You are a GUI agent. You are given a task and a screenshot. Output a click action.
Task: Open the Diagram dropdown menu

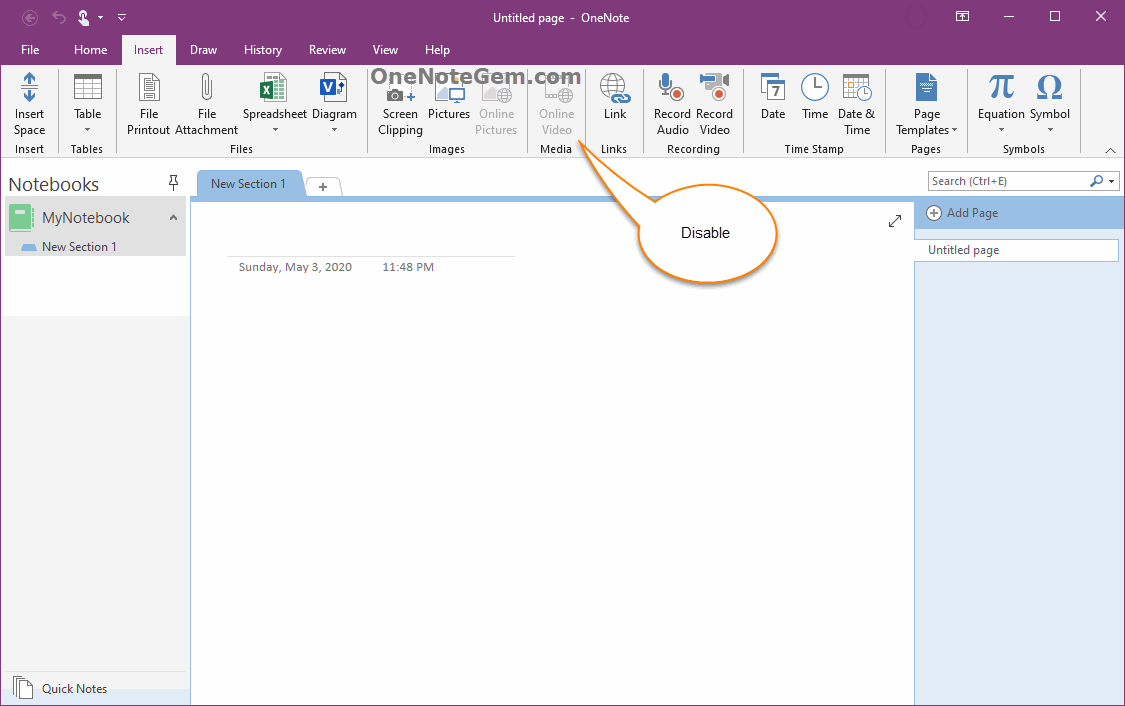334,130
